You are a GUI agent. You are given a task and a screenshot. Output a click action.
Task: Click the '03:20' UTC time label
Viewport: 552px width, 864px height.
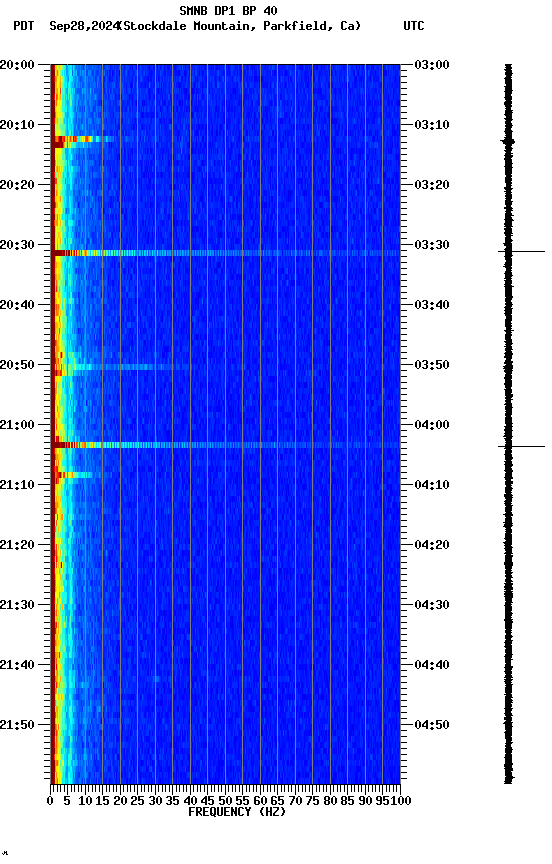coord(432,185)
